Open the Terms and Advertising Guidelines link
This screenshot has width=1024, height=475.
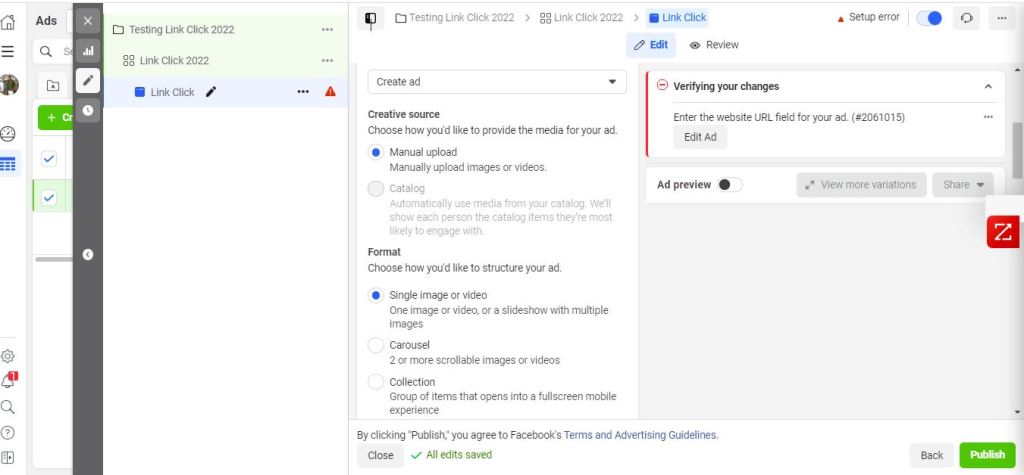(640, 435)
